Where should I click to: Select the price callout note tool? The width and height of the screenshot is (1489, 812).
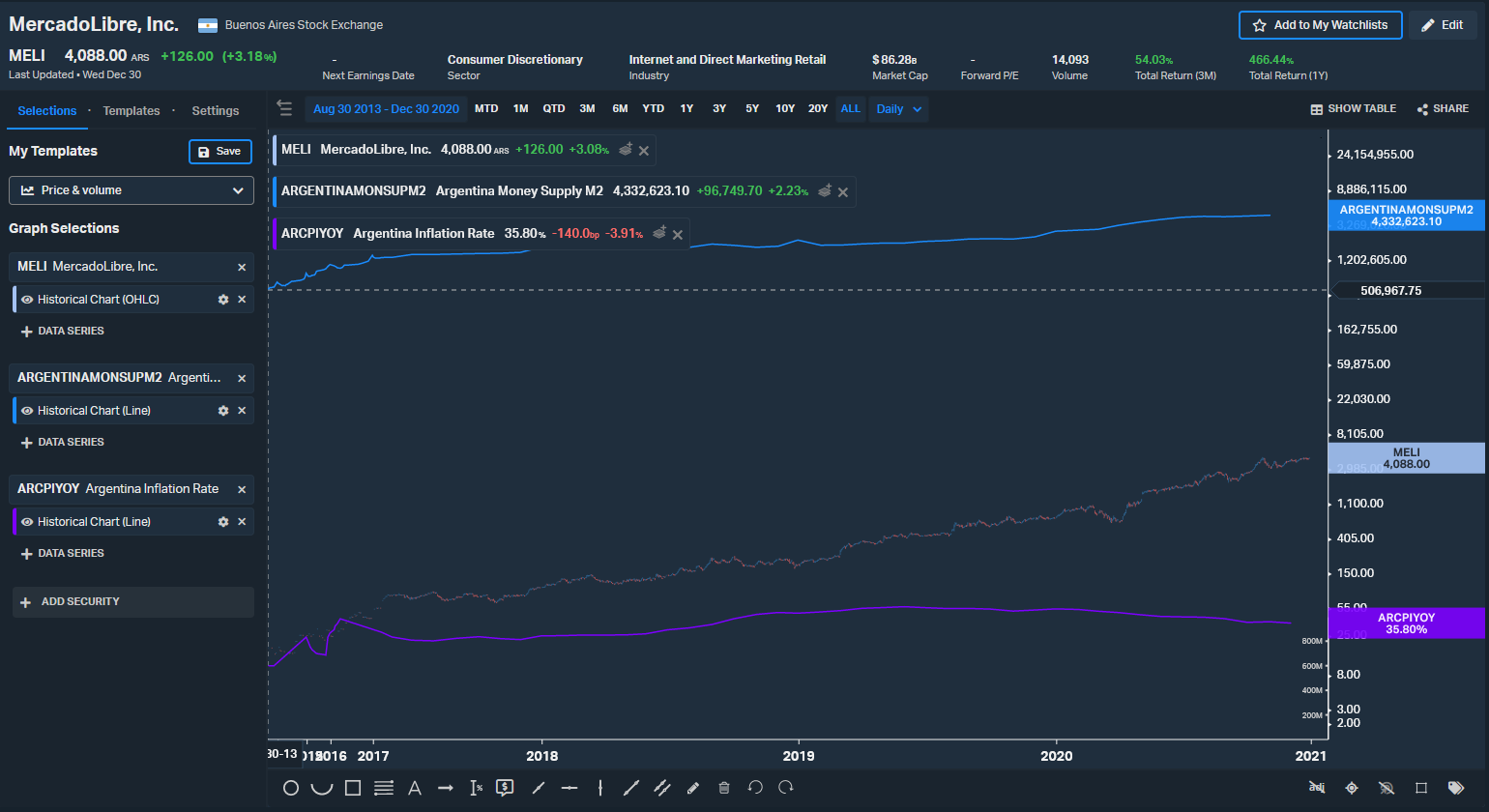505,788
